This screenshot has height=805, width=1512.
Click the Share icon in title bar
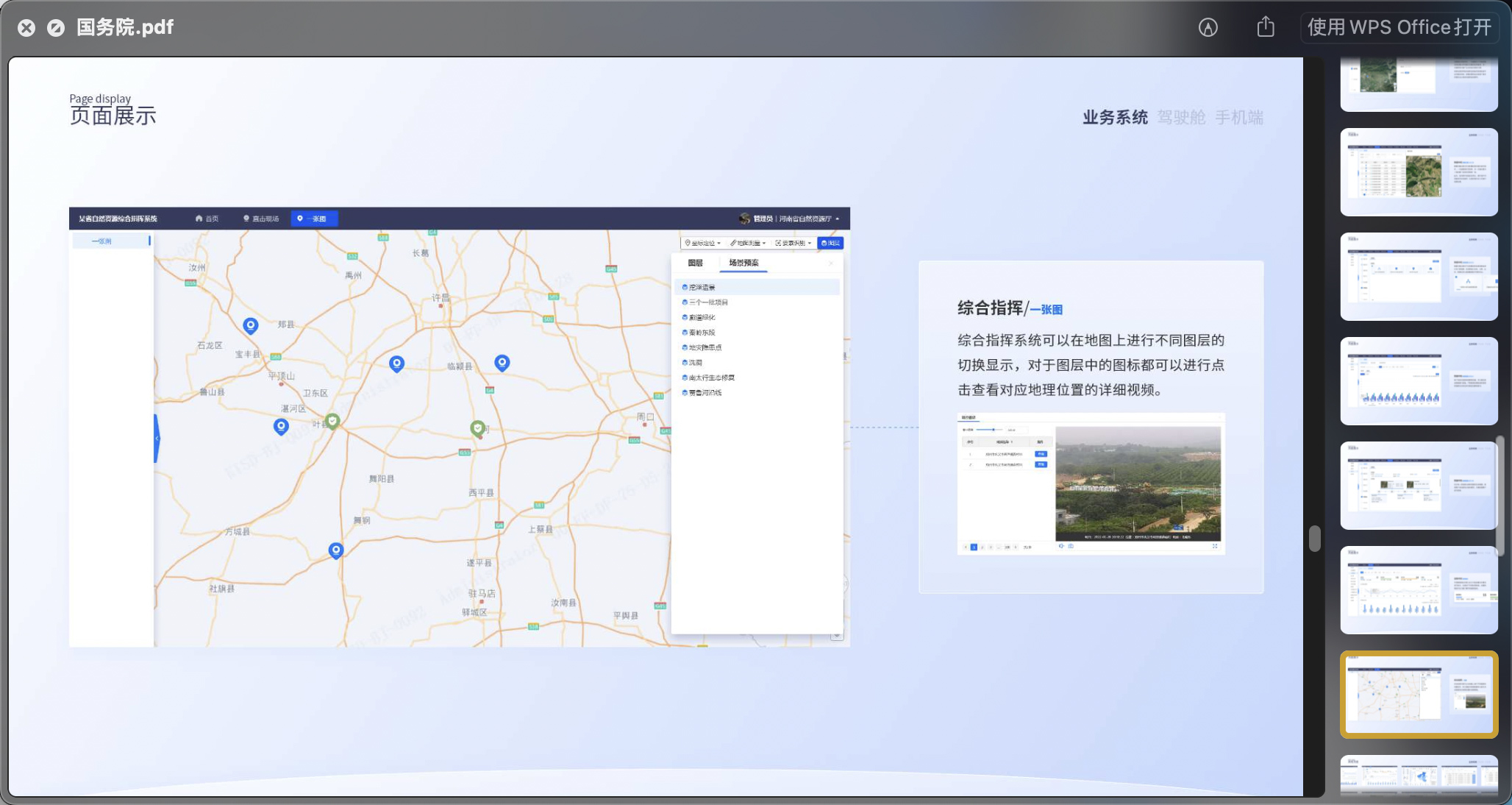1266,26
